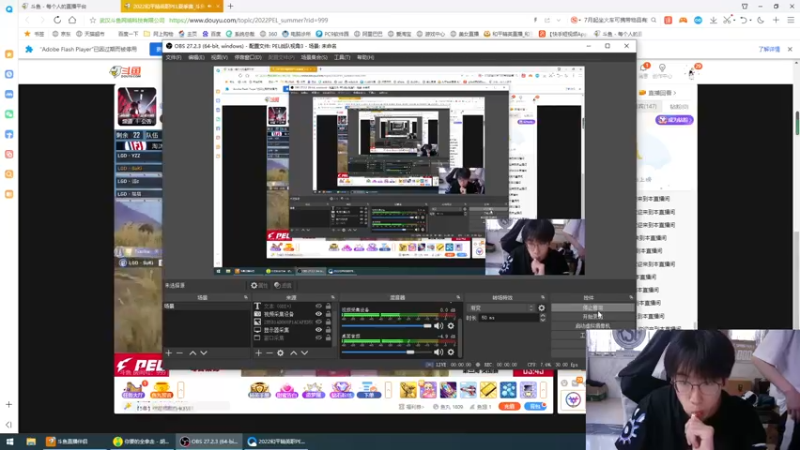The width and height of the screenshot is (800, 450).
Task: Mute the first mixer channel speaker icon
Action: click(x=438, y=326)
